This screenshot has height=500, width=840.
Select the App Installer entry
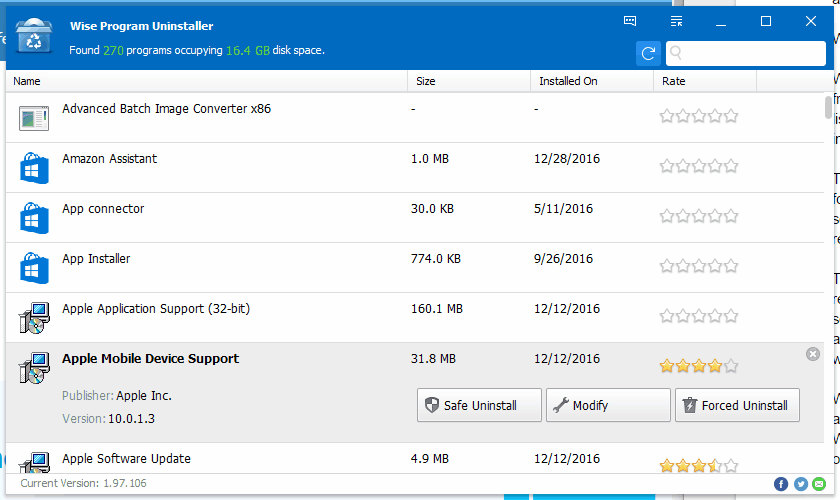[415, 267]
